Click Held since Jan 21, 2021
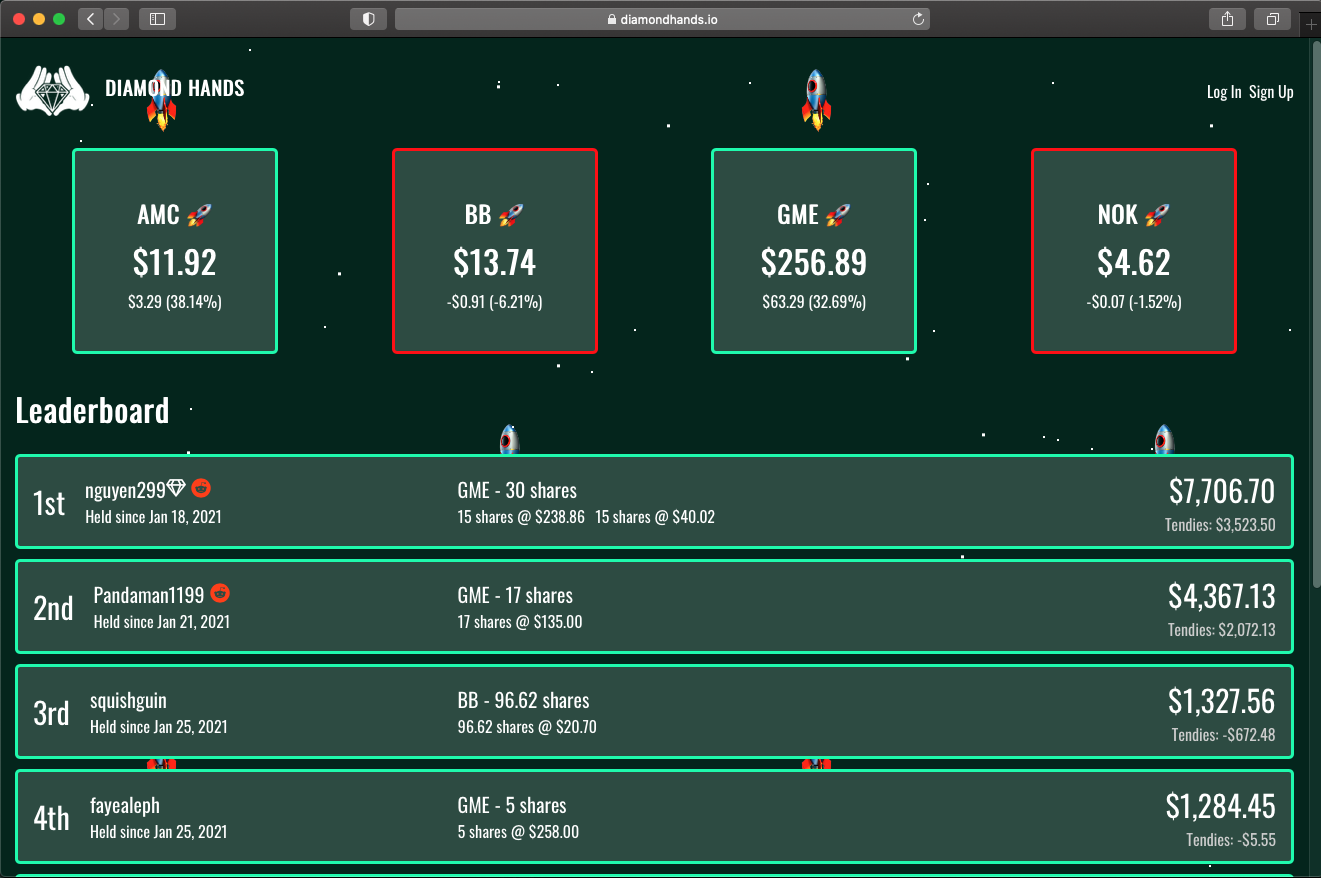Screen dimensions: 1321x878 point(162,622)
